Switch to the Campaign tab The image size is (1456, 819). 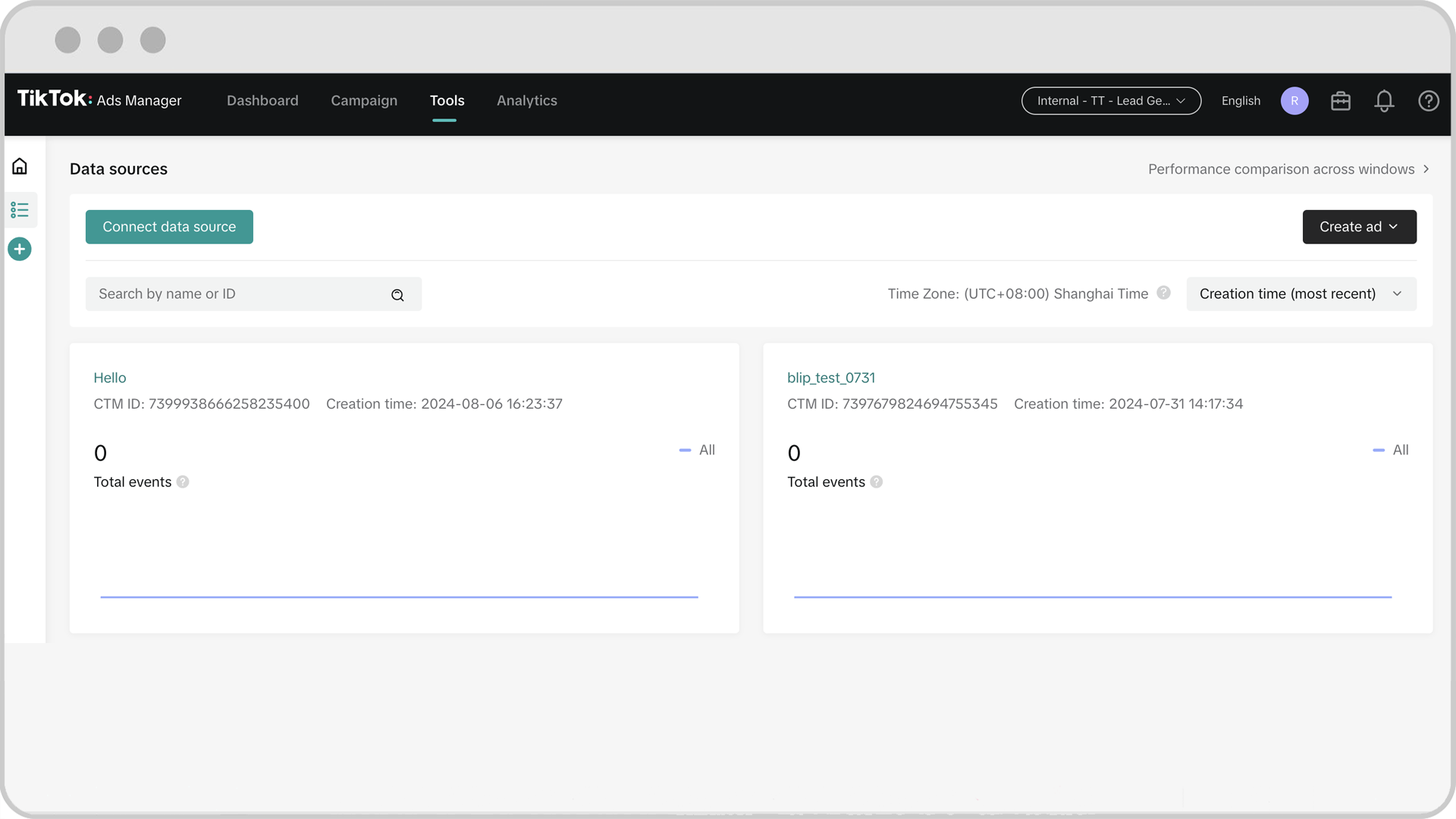pos(364,101)
